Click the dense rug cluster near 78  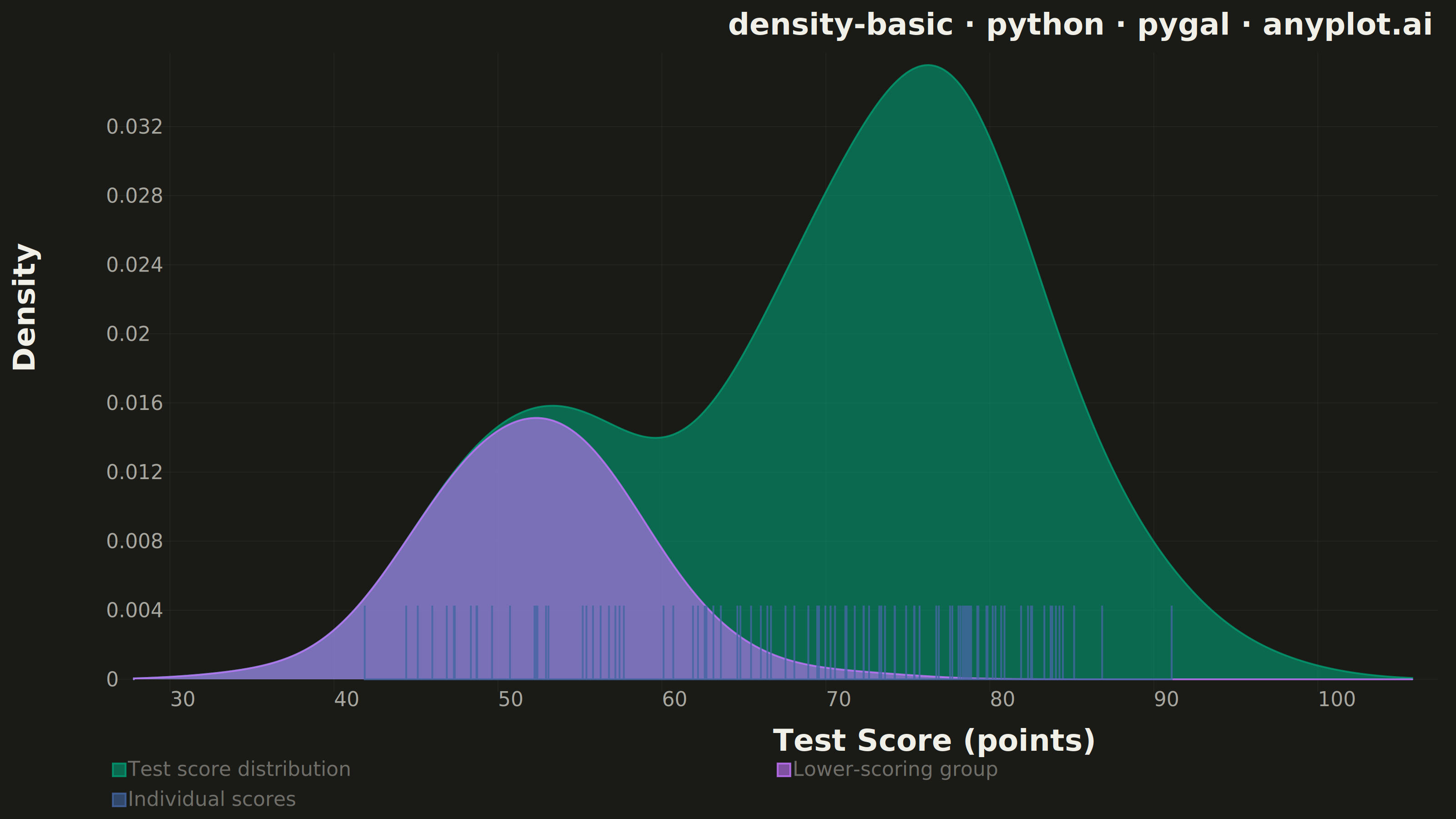pos(966,642)
